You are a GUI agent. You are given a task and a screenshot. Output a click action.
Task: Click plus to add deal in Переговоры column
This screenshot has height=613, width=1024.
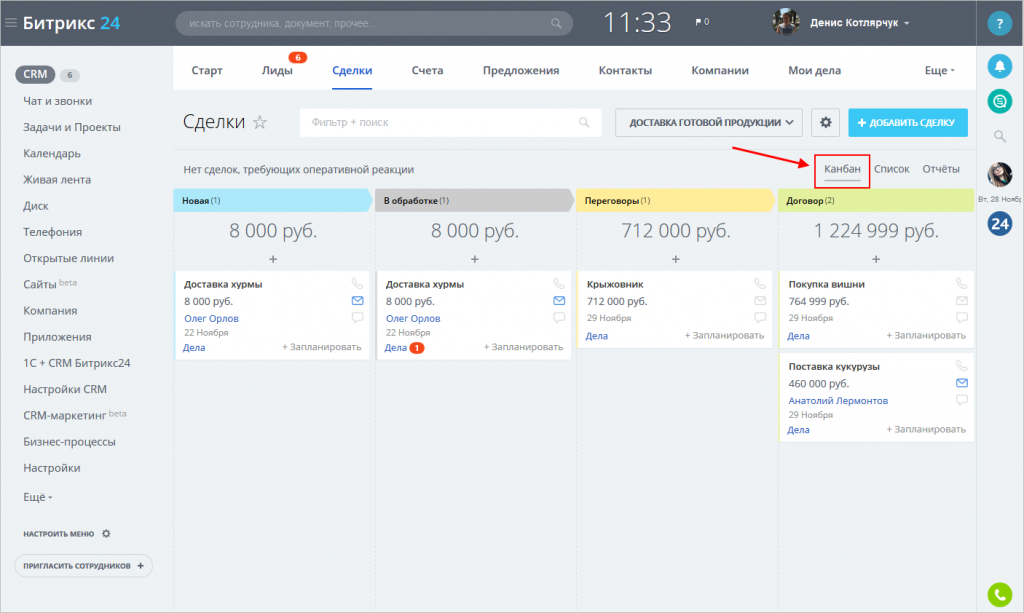point(676,259)
